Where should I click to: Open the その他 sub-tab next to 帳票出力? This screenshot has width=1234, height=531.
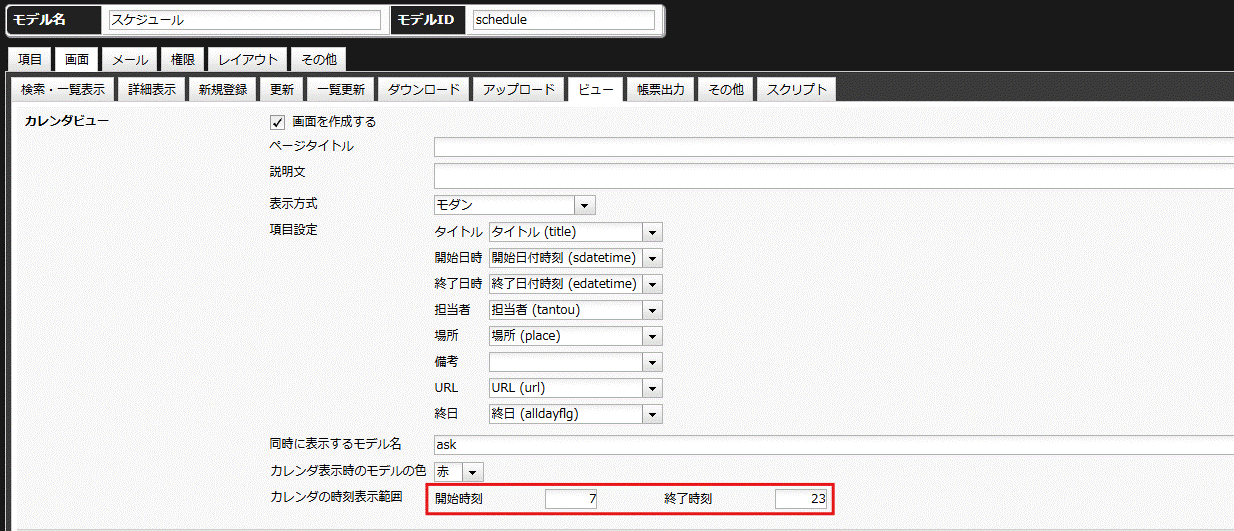pos(726,89)
